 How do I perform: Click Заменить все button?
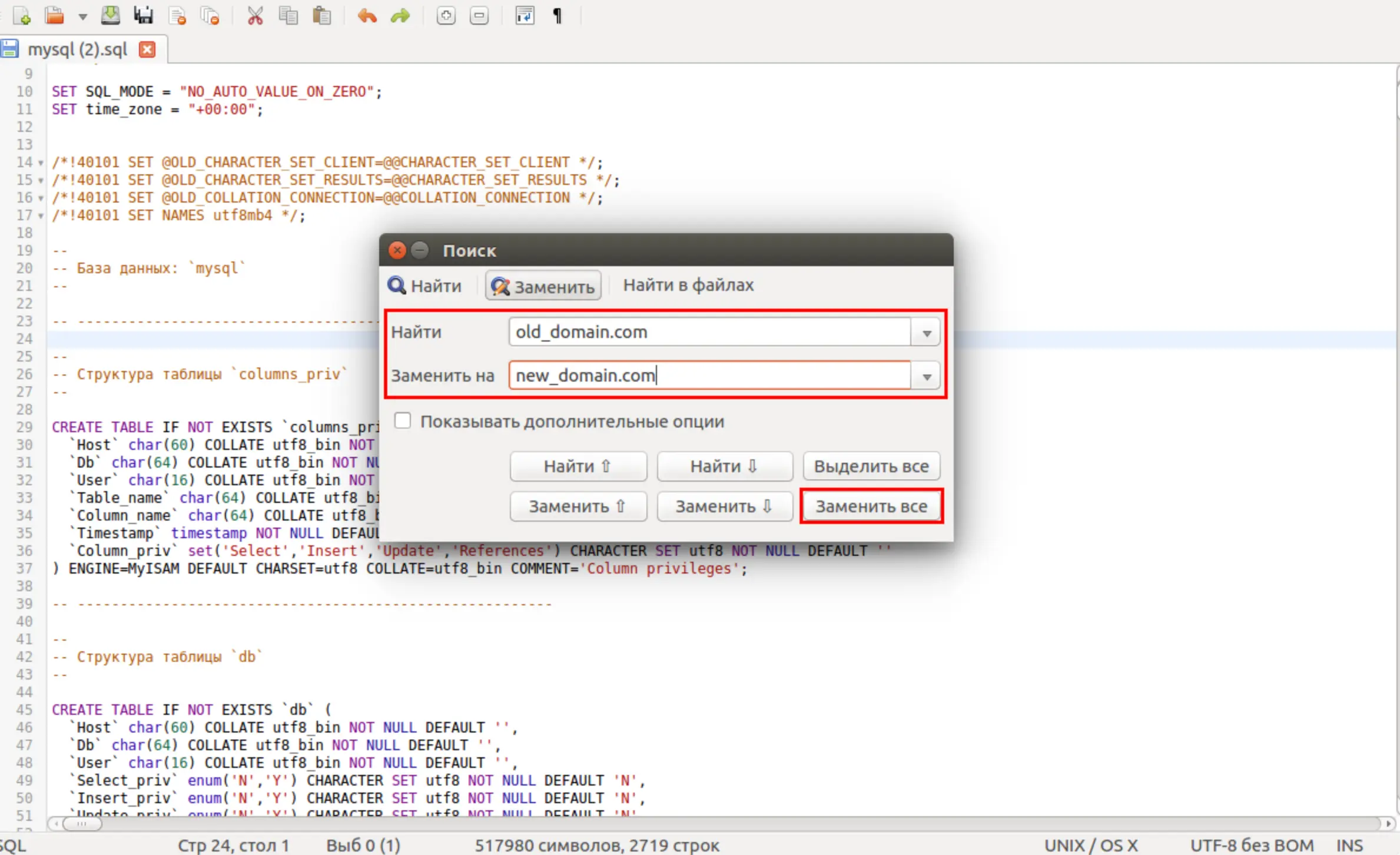[871, 506]
